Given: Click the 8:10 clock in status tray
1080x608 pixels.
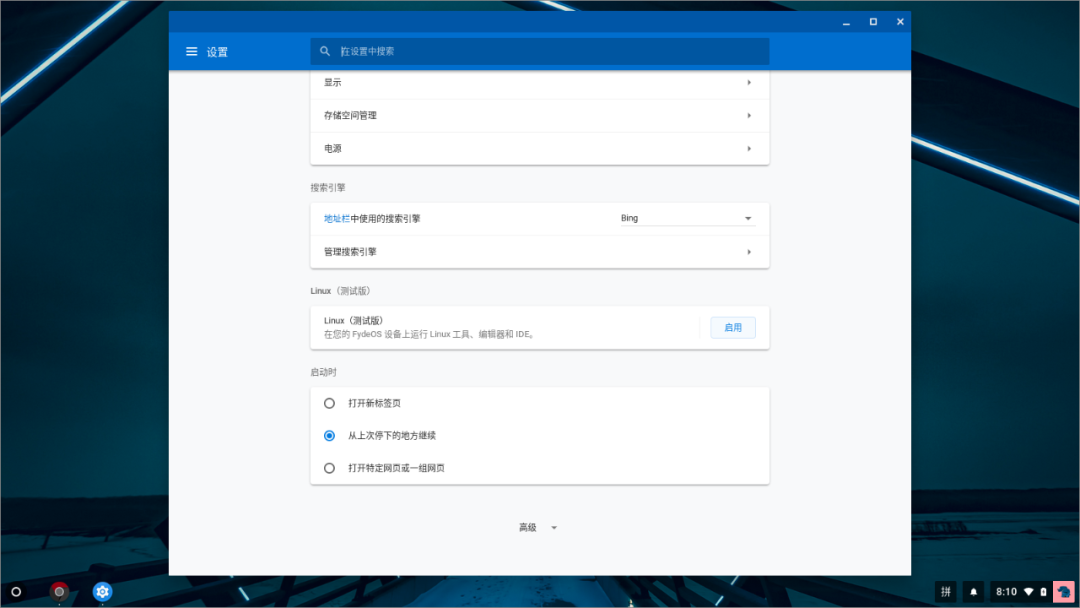Looking at the screenshot, I should coord(1006,591).
